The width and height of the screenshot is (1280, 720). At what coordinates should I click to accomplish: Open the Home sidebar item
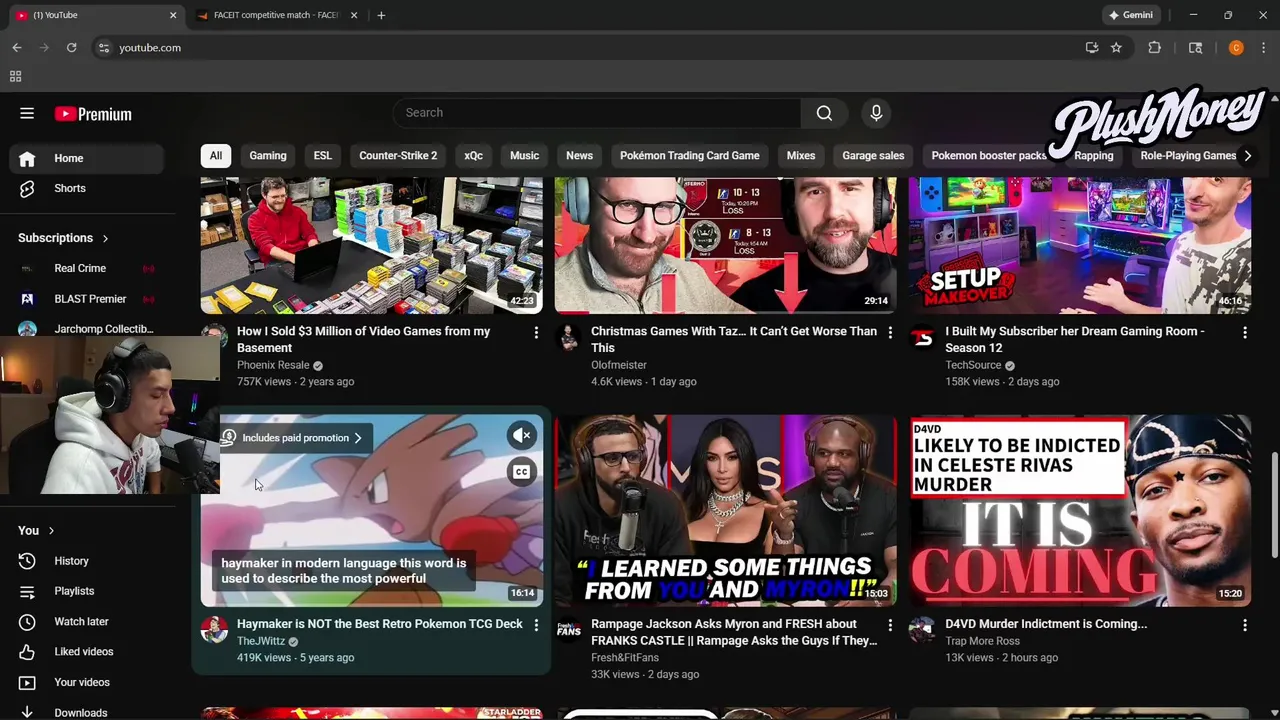(x=87, y=158)
